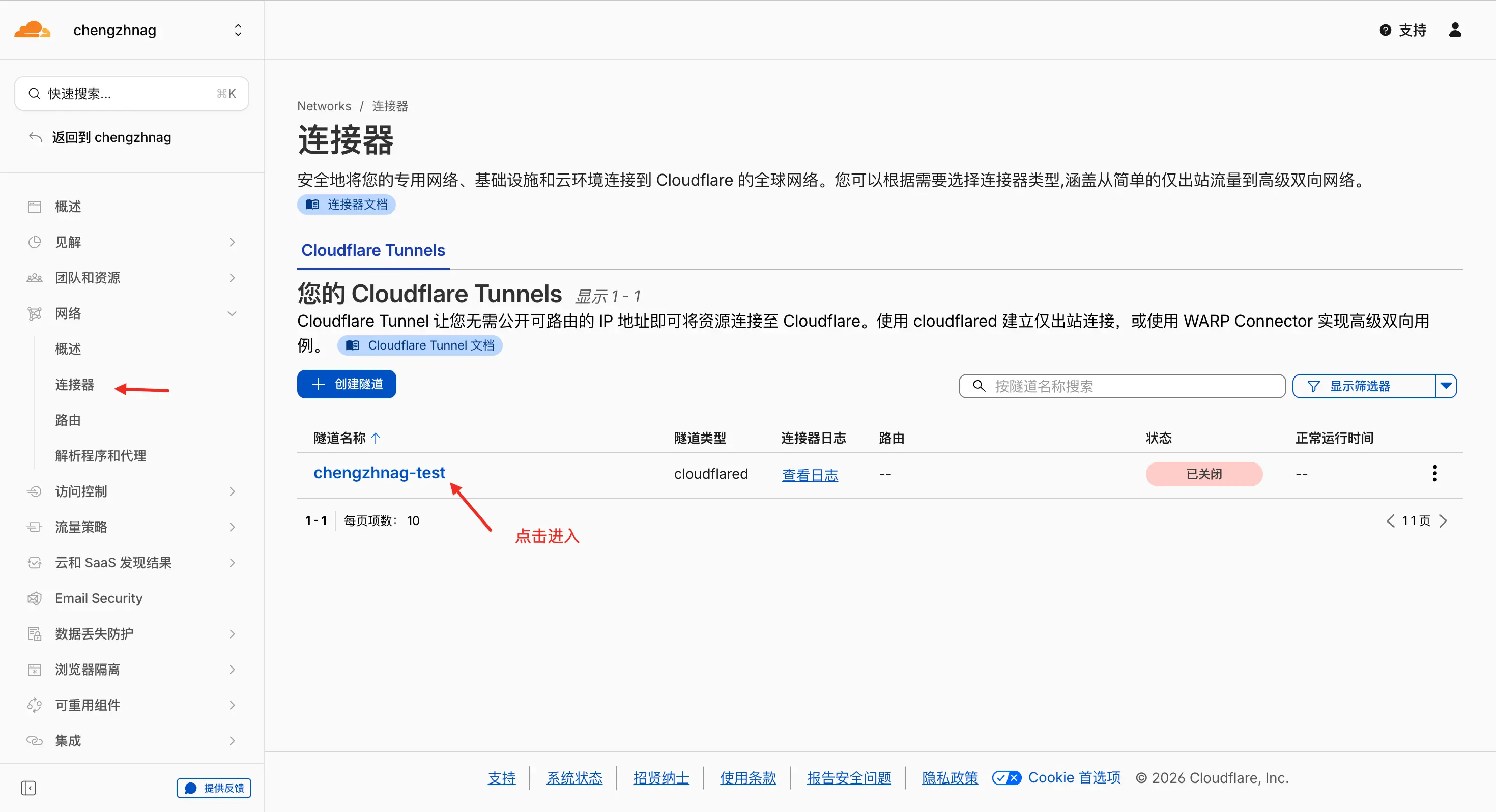Screen dimensions: 1496x812
Task: Go to previous page with left chevron
Action: [1390, 520]
